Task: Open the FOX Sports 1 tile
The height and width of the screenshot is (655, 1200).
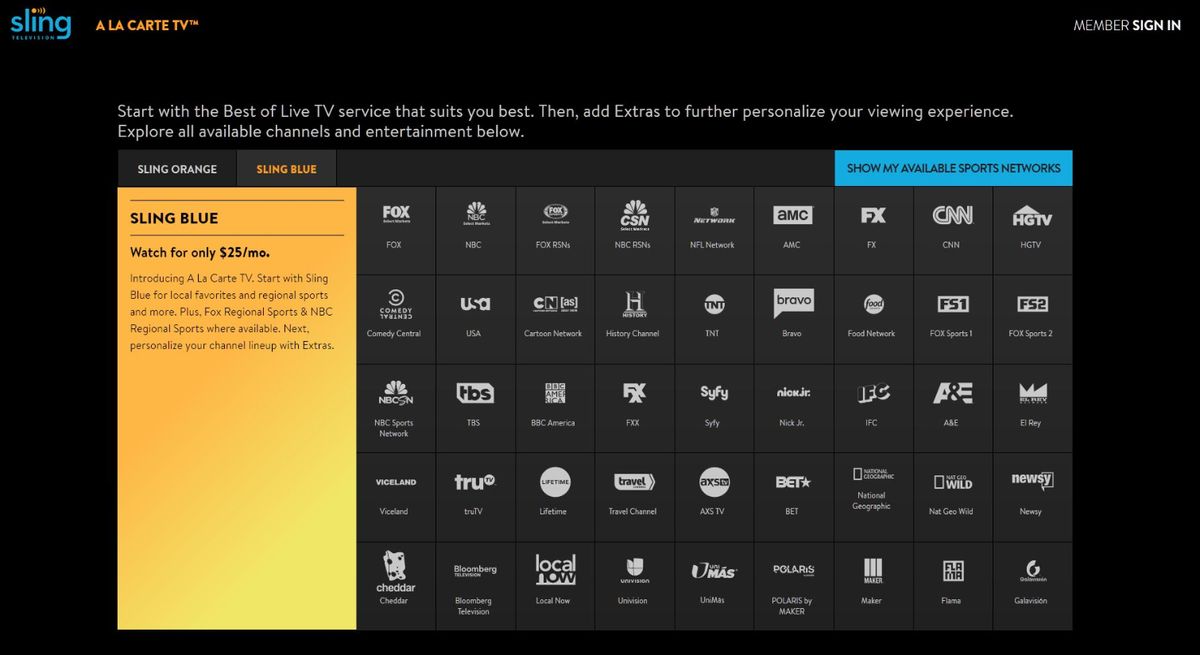Action: [x=952, y=319]
